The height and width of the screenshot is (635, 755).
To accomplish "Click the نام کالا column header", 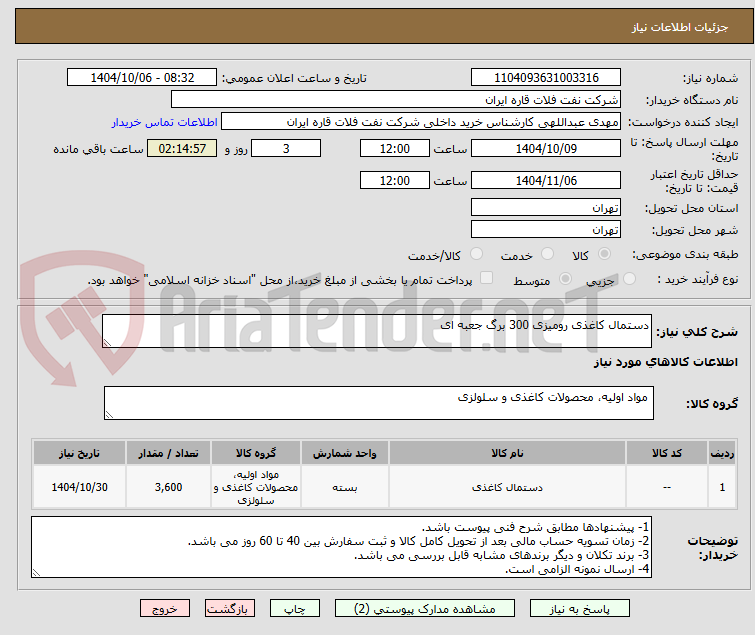I will 508,453.
